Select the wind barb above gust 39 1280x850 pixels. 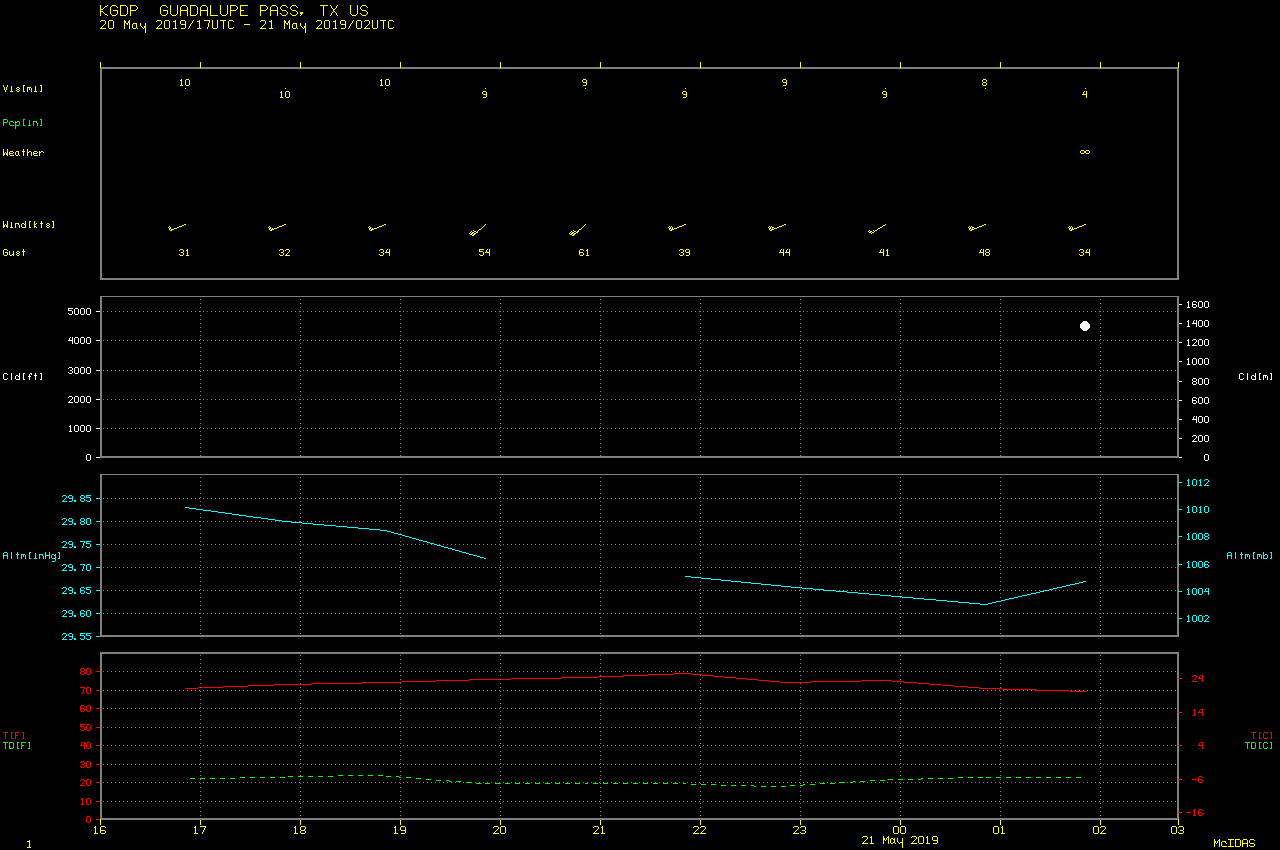pos(677,228)
